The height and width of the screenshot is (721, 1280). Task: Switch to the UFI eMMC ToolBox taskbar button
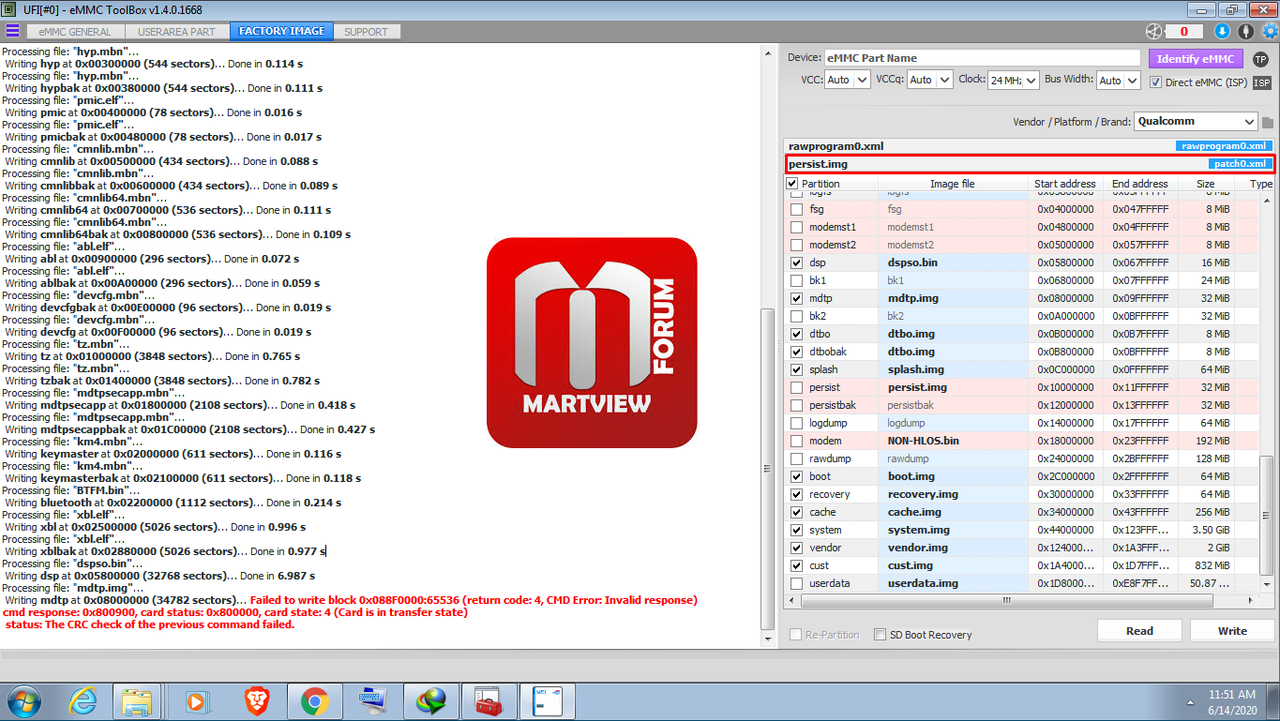point(548,701)
